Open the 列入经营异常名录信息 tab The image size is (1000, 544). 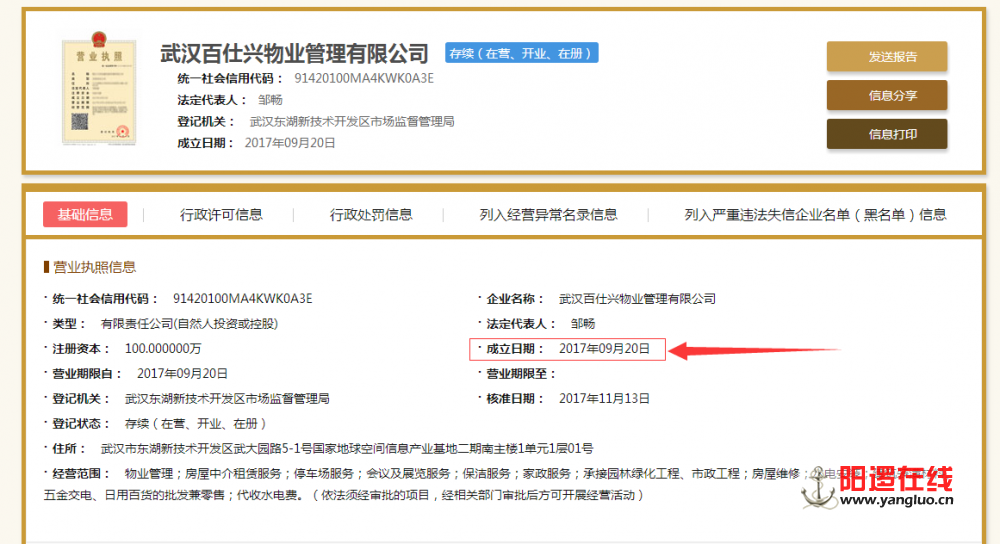pos(548,215)
